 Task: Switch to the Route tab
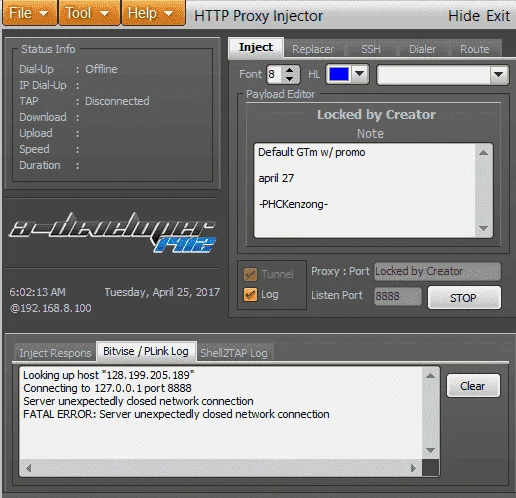[x=475, y=49]
